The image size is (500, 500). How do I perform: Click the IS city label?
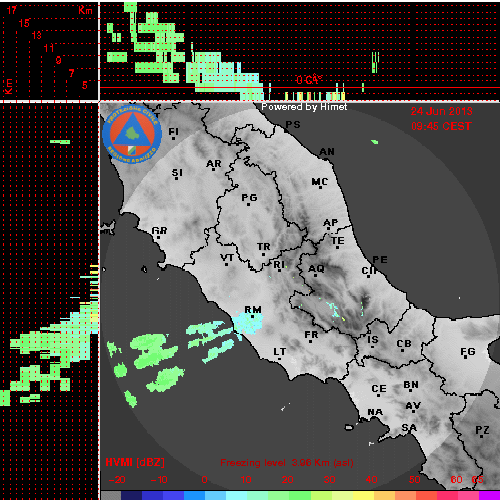click(x=373, y=340)
